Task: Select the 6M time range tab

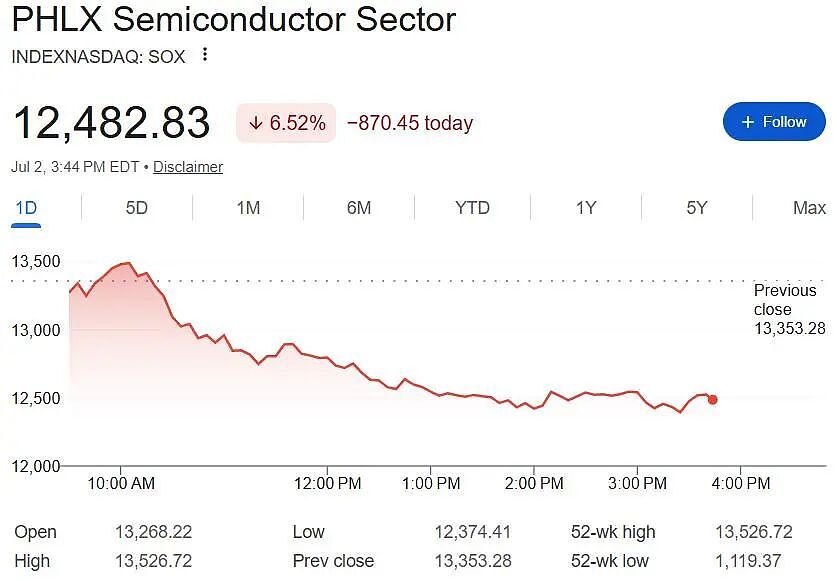Action: pyautogui.click(x=359, y=208)
